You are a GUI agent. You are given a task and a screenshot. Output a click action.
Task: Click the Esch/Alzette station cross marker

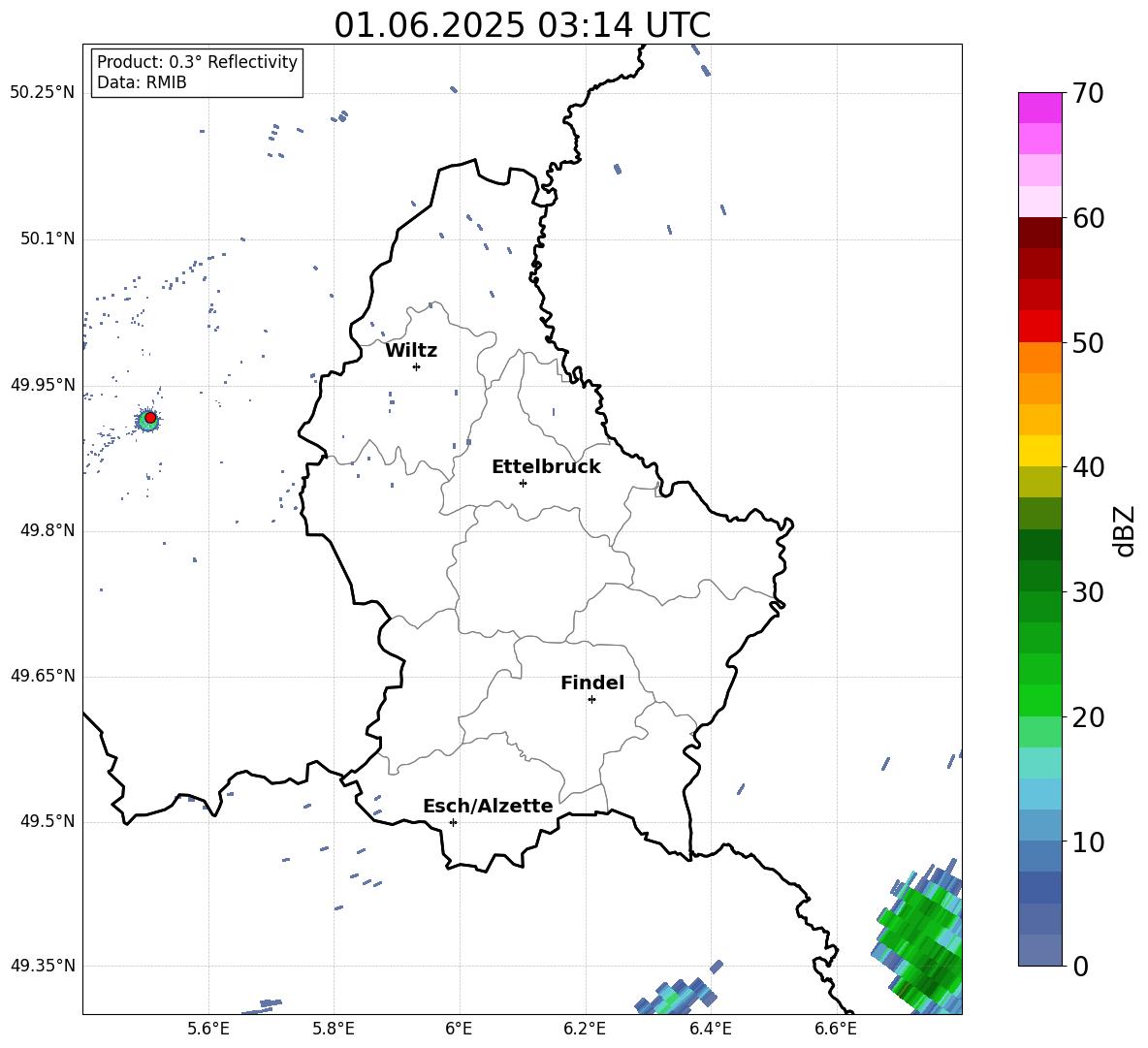pos(453,822)
